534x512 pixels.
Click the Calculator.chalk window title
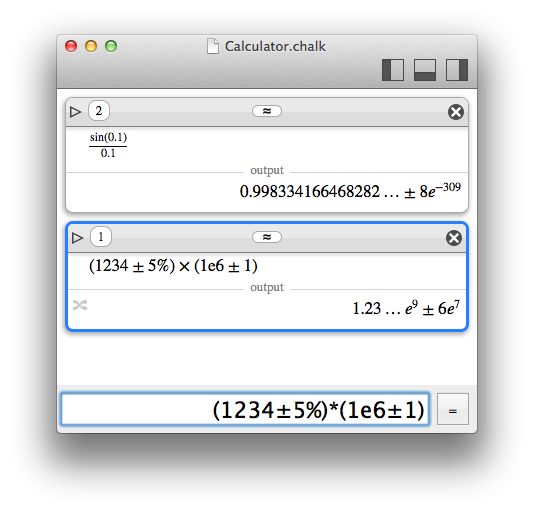(x=275, y=46)
